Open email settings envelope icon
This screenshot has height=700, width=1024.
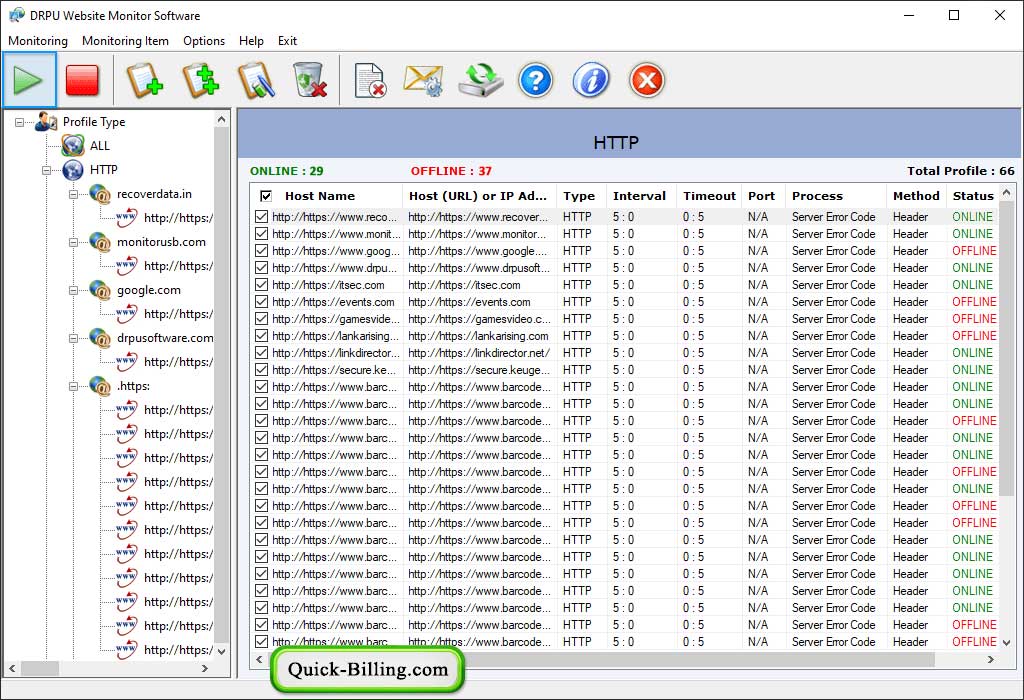pos(424,81)
